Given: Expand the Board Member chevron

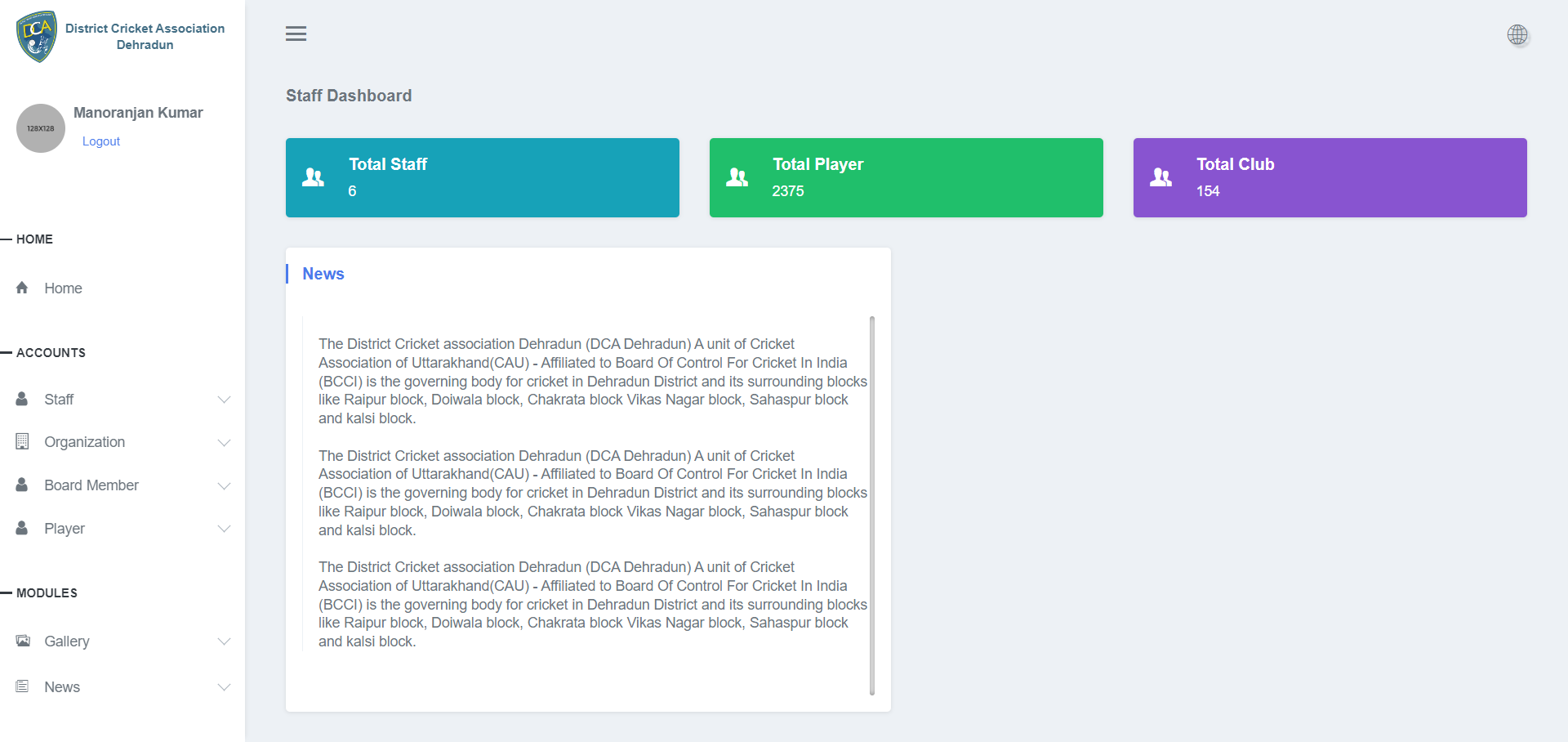Looking at the screenshot, I should (x=224, y=485).
